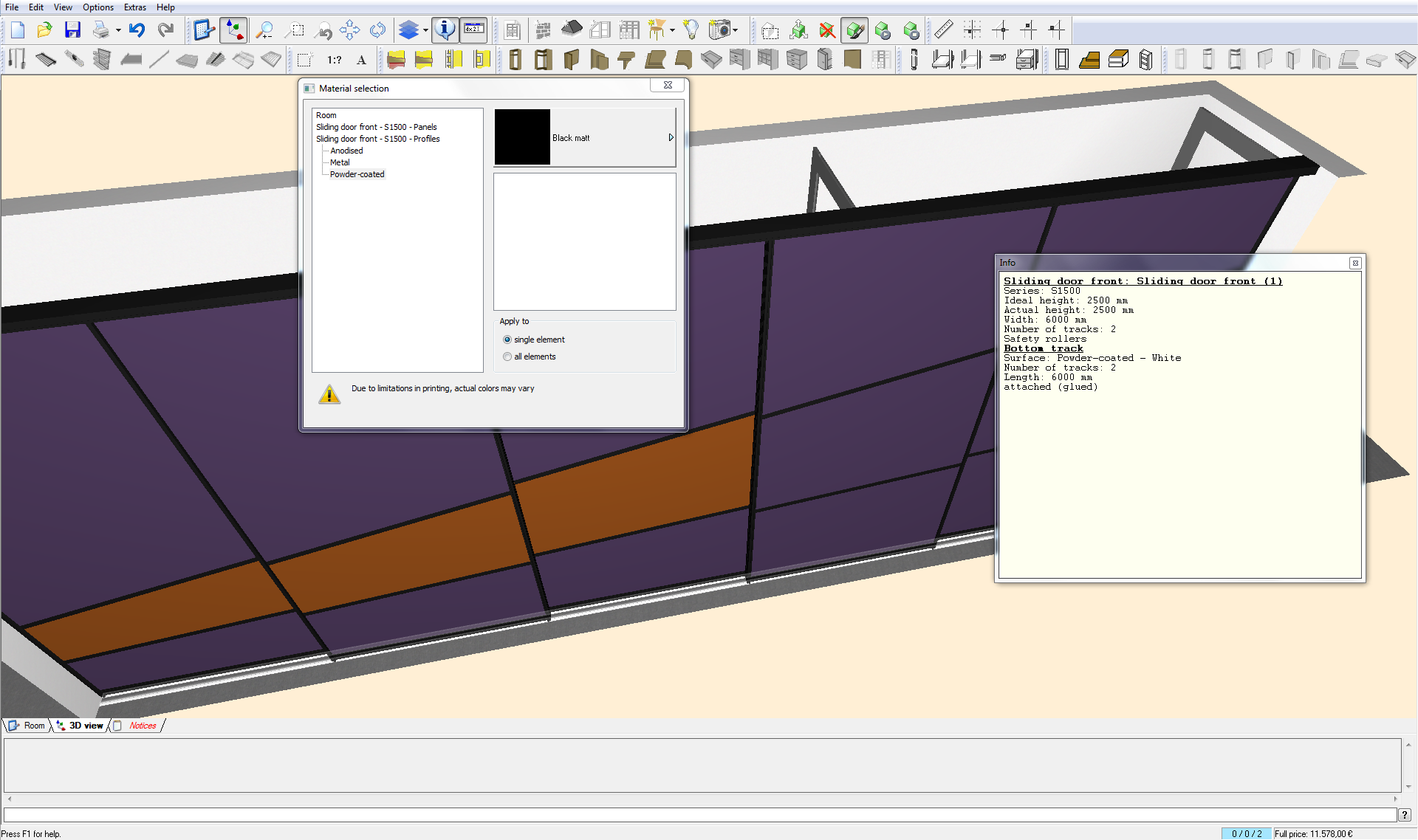Select Anodised in material tree
Screen dimensions: 1418x840
[x=346, y=151]
